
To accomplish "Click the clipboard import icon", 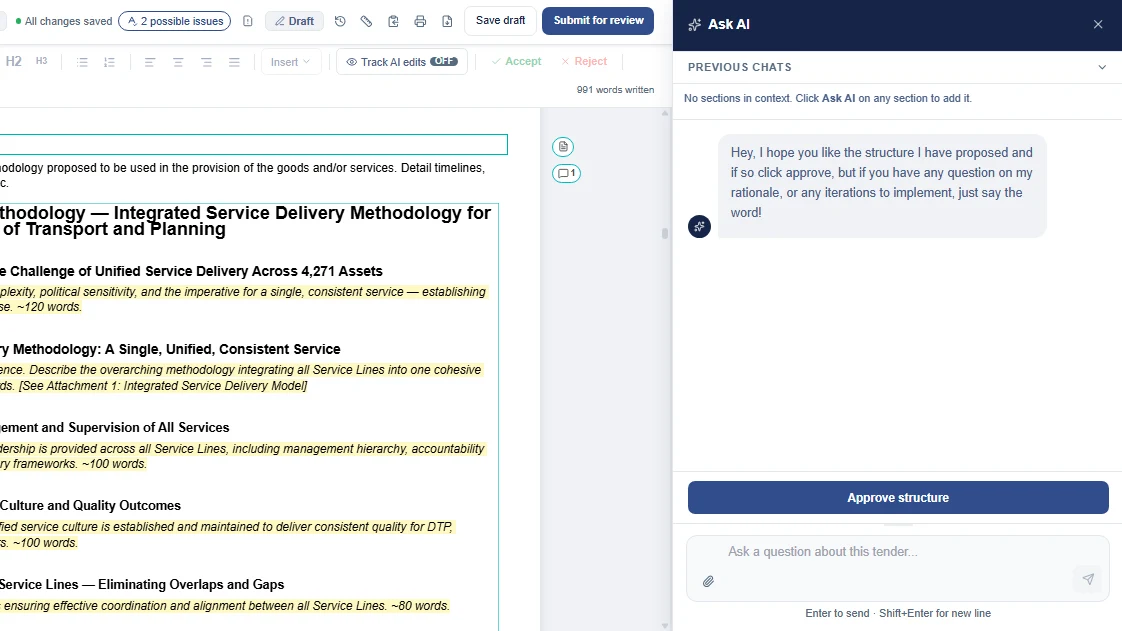I will click(x=393, y=21).
